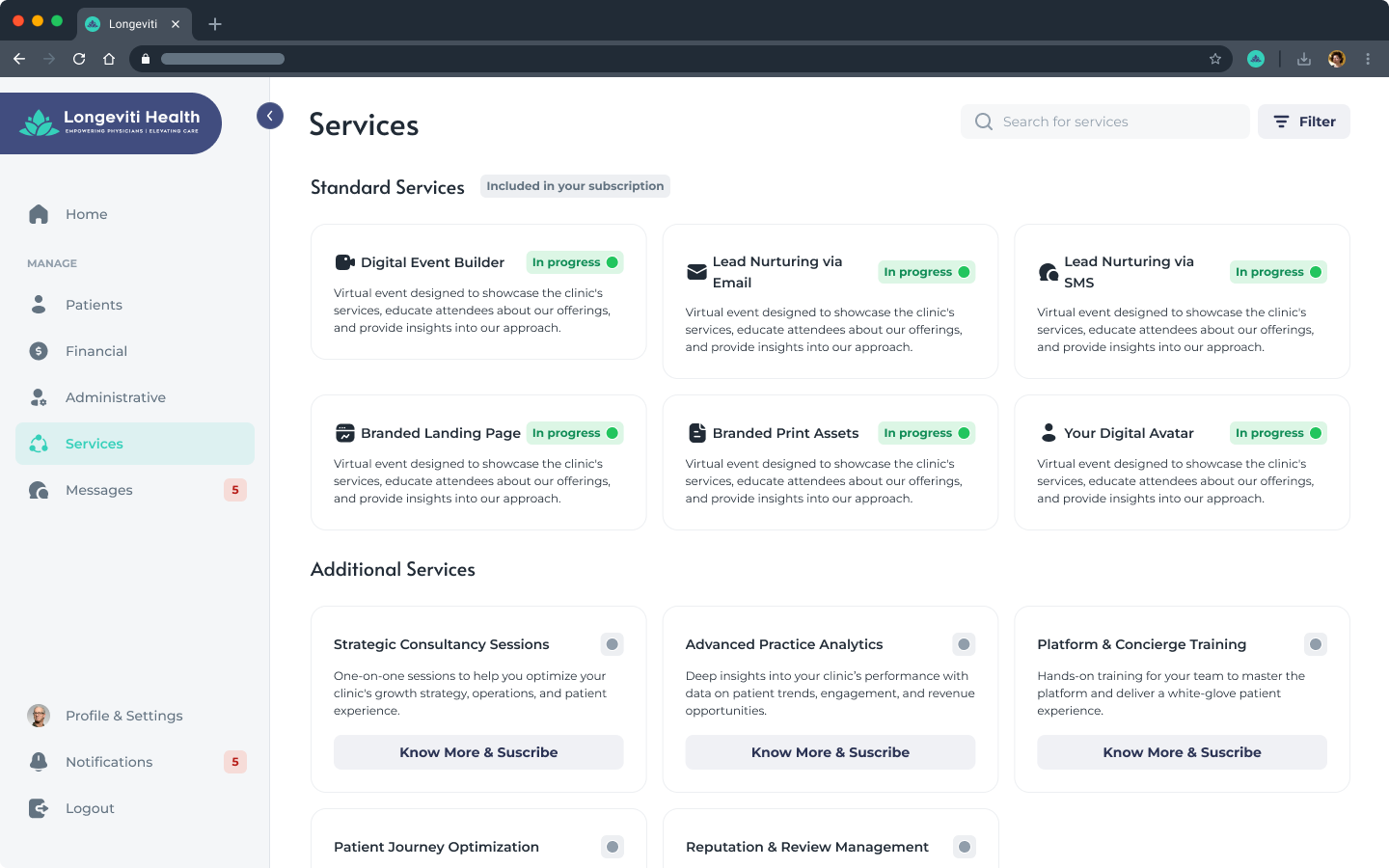Open the Digital Event Builder card title
Viewport: 1389px width, 868px height.
432,262
